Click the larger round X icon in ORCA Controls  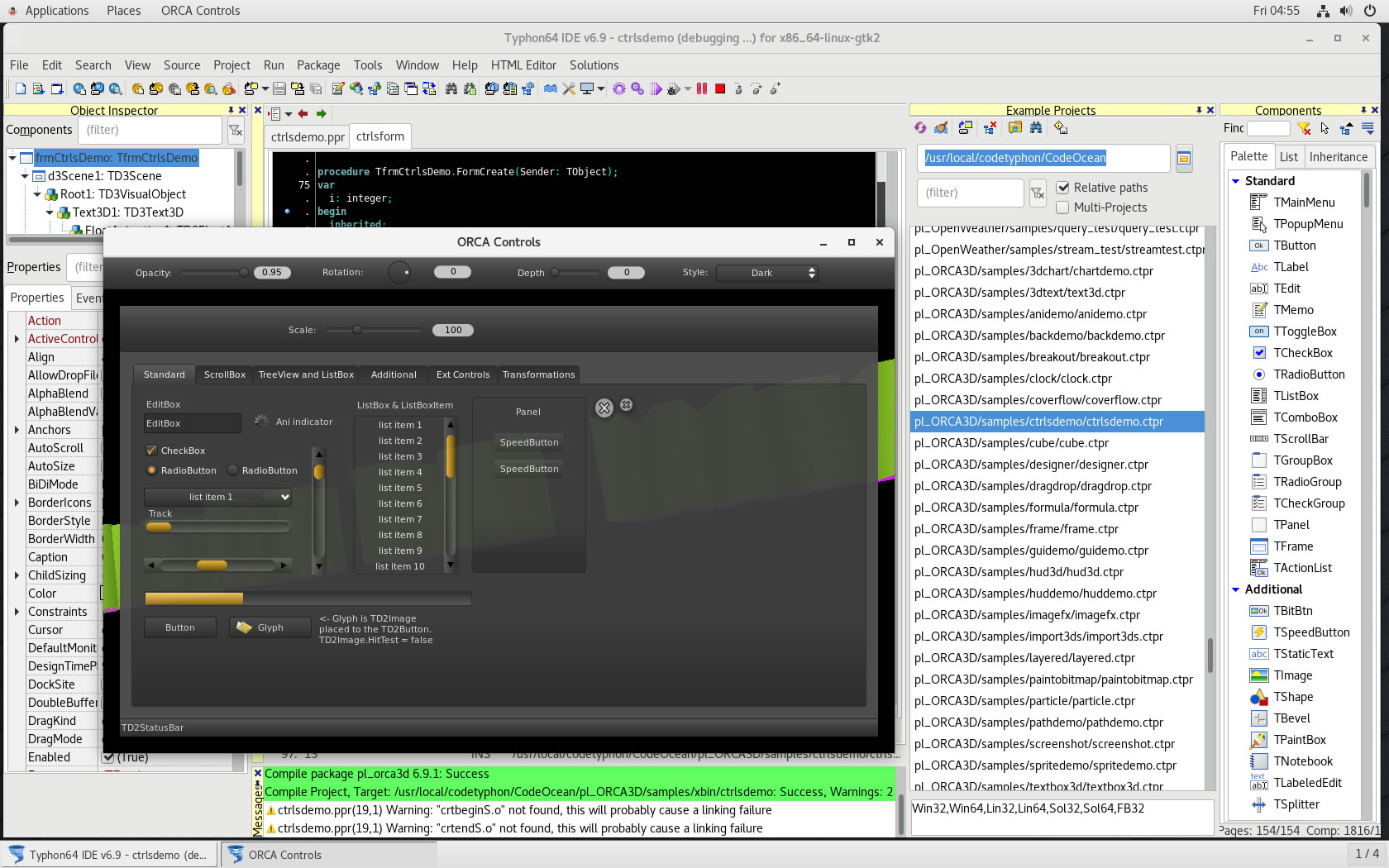click(x=604, y=408)
